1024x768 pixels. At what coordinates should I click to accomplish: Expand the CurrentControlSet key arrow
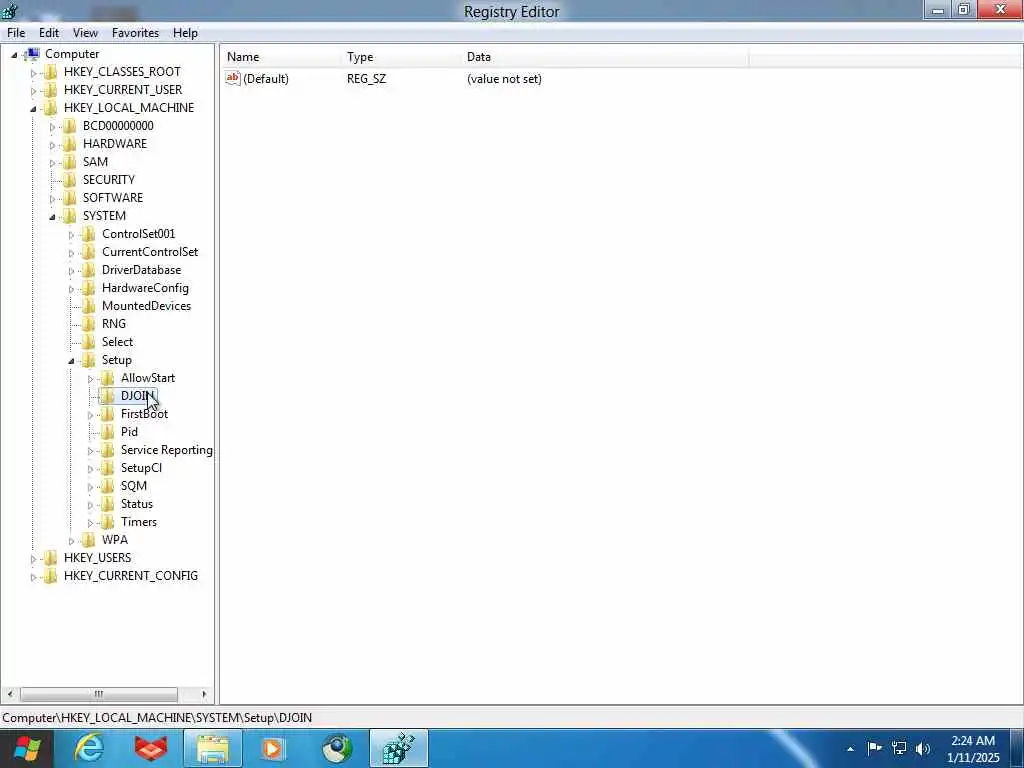pos(71,253)
